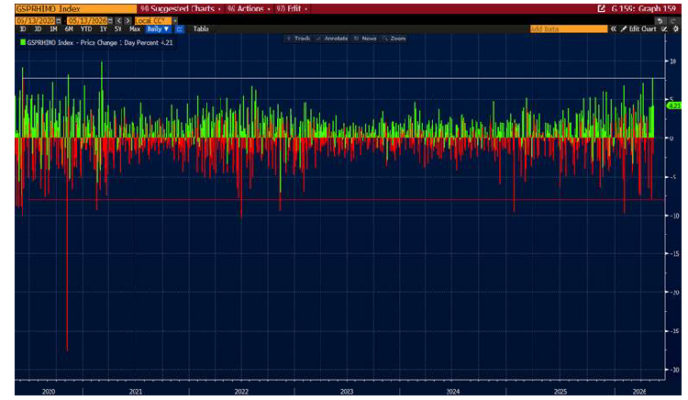Image resolution: width=688 pixels, height=400 pixels.
Task: Step date range forward with right arrow
Action: 128,21
